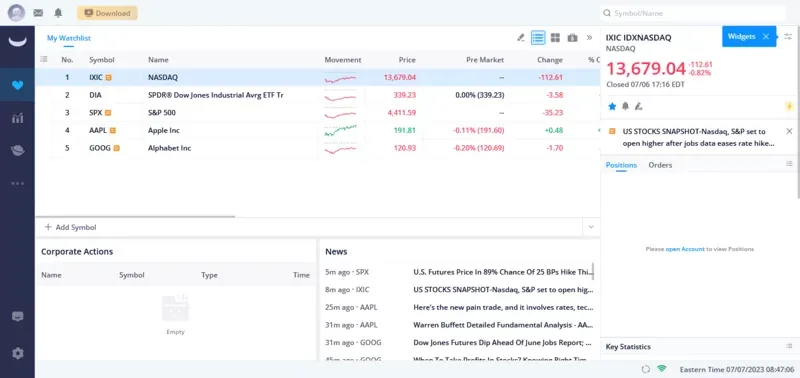Click Add Symbol
The height and width of the screenshot is (378, 800).
[70, 227]
